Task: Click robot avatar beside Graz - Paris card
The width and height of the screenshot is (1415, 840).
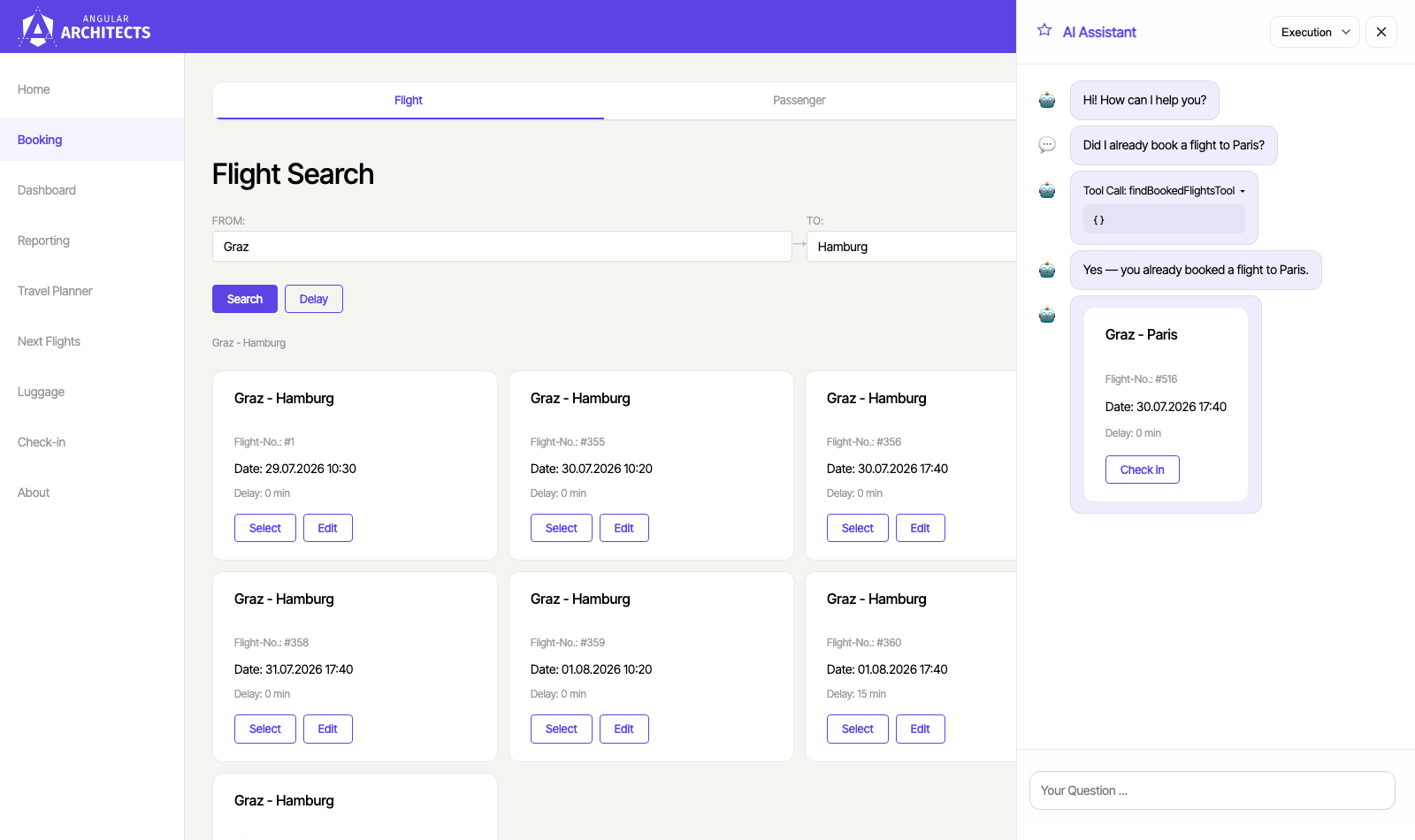Action: [1047, 315]
